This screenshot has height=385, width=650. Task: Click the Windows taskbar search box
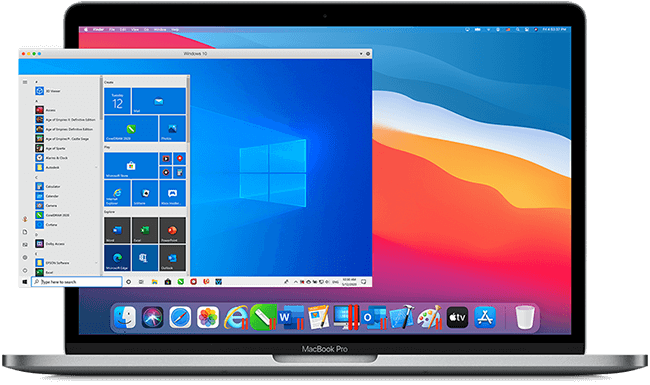[x=77, y=282]
